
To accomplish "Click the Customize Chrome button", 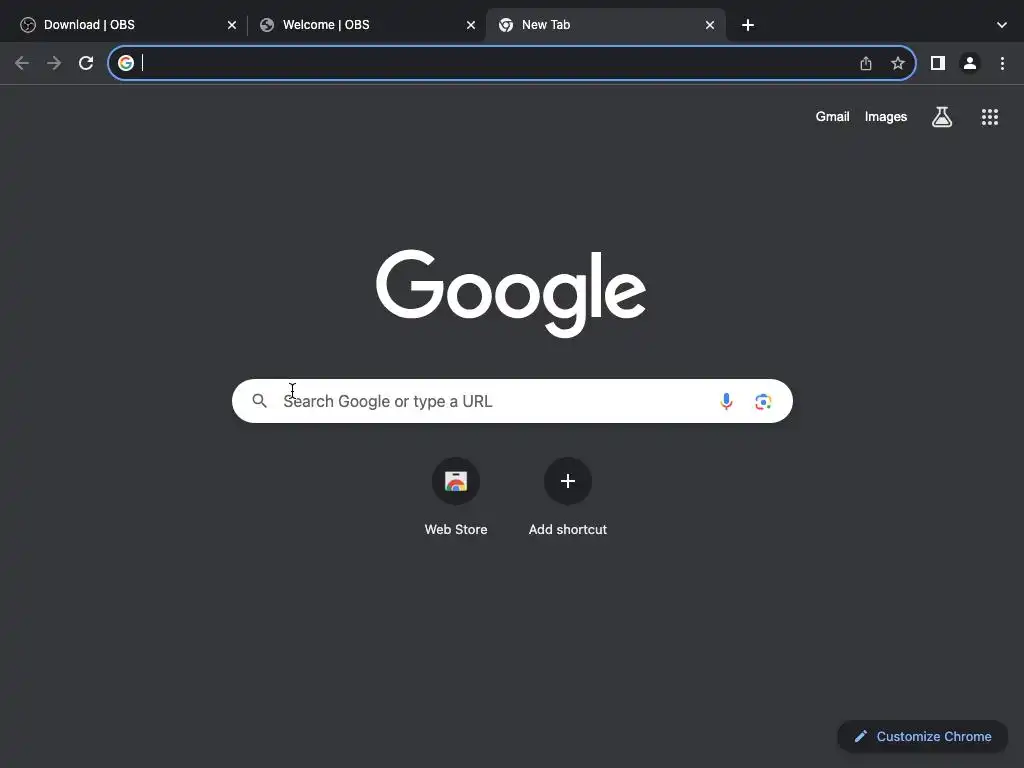I will click(923, 737).
